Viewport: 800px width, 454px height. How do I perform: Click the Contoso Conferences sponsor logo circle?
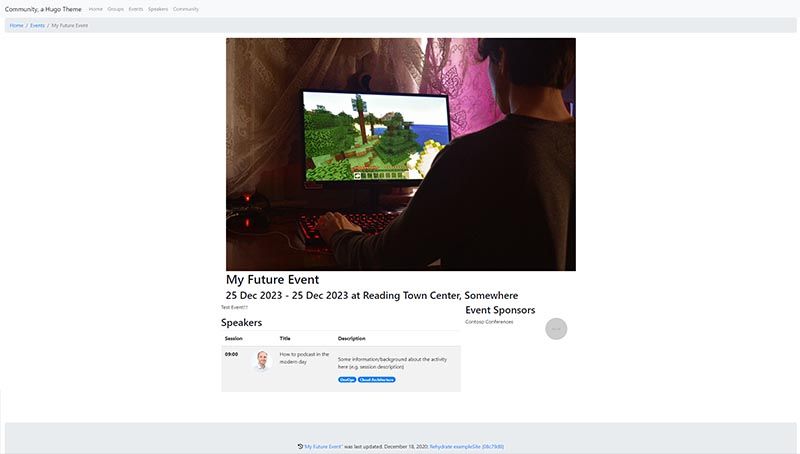click(x=556, y=329)
